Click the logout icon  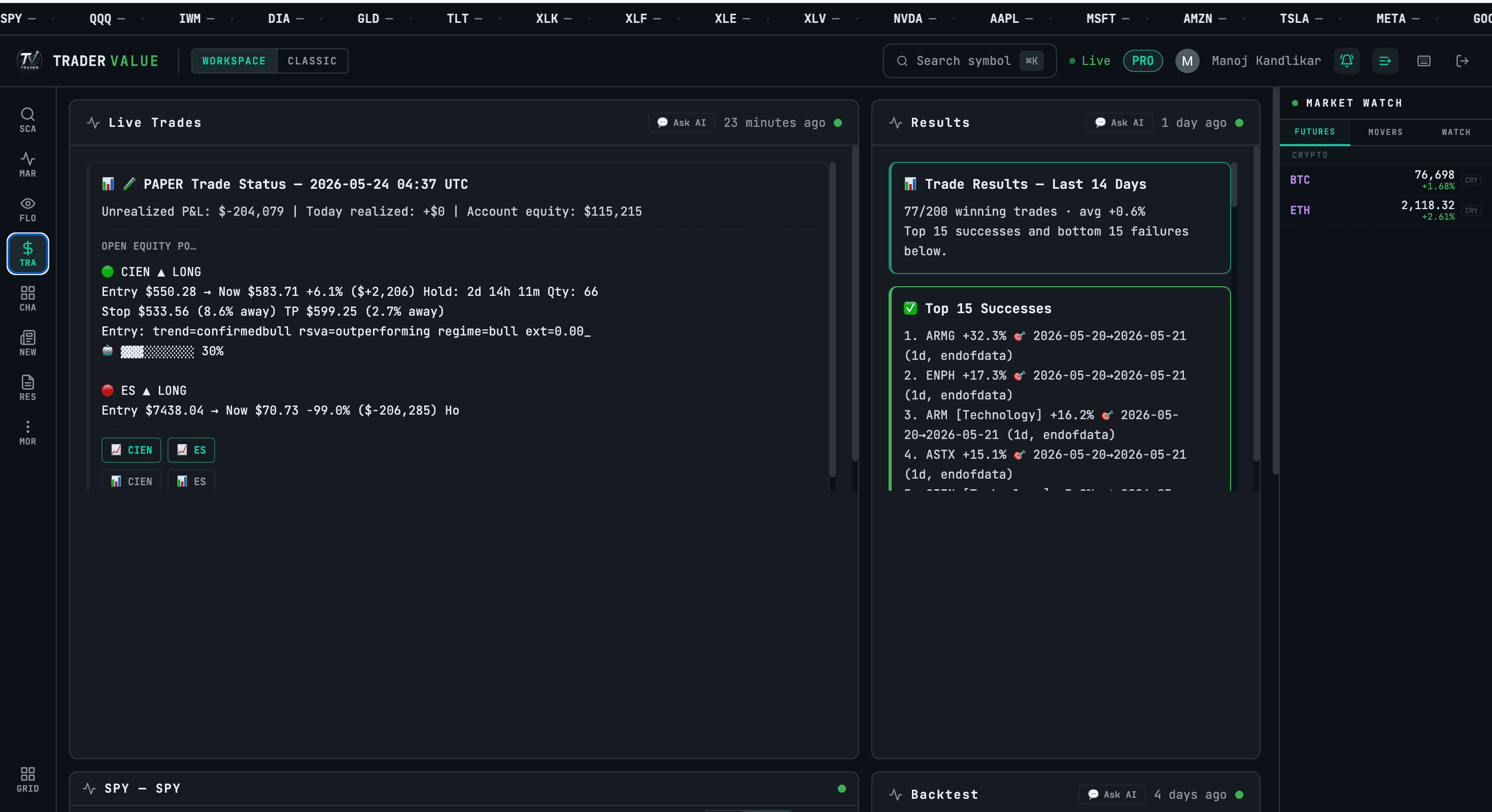[x=1462, y=61]
